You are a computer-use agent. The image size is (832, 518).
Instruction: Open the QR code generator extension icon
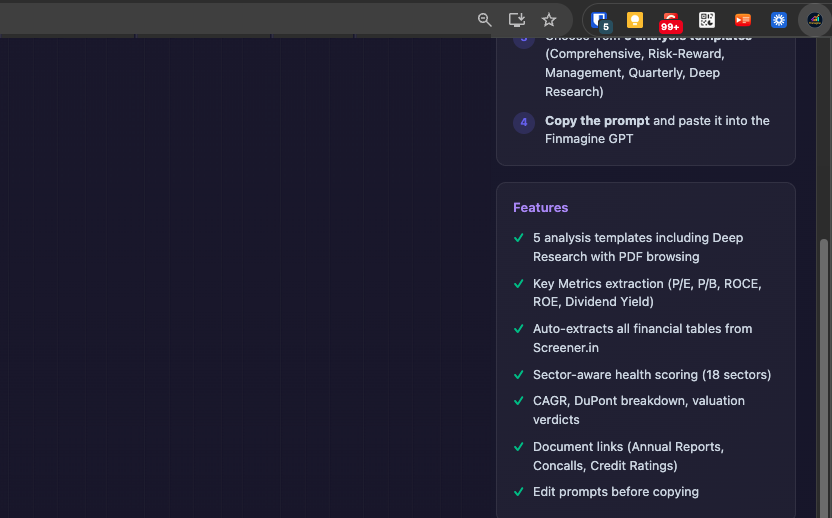[707, 20]
